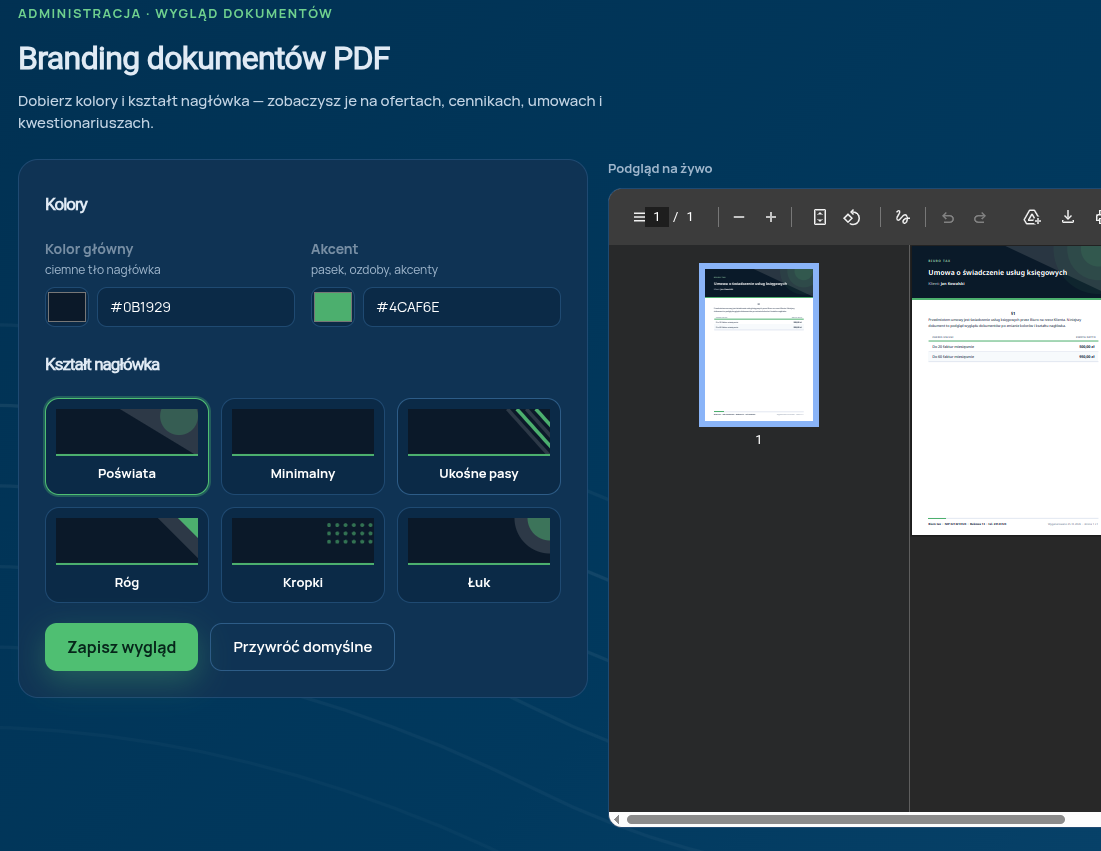Edit the PDF page number field
Screen dimensions: 1101x851
point(657,217)
